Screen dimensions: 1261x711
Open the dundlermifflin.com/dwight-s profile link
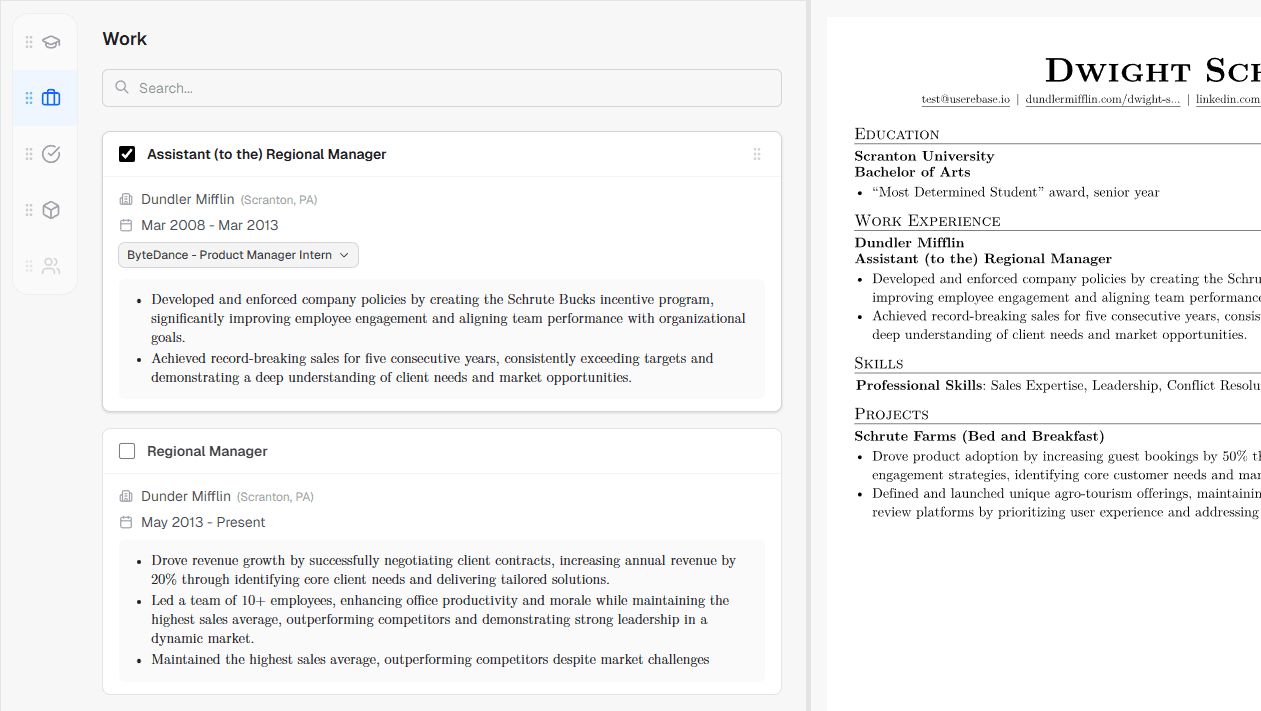tap(1102, 99)
